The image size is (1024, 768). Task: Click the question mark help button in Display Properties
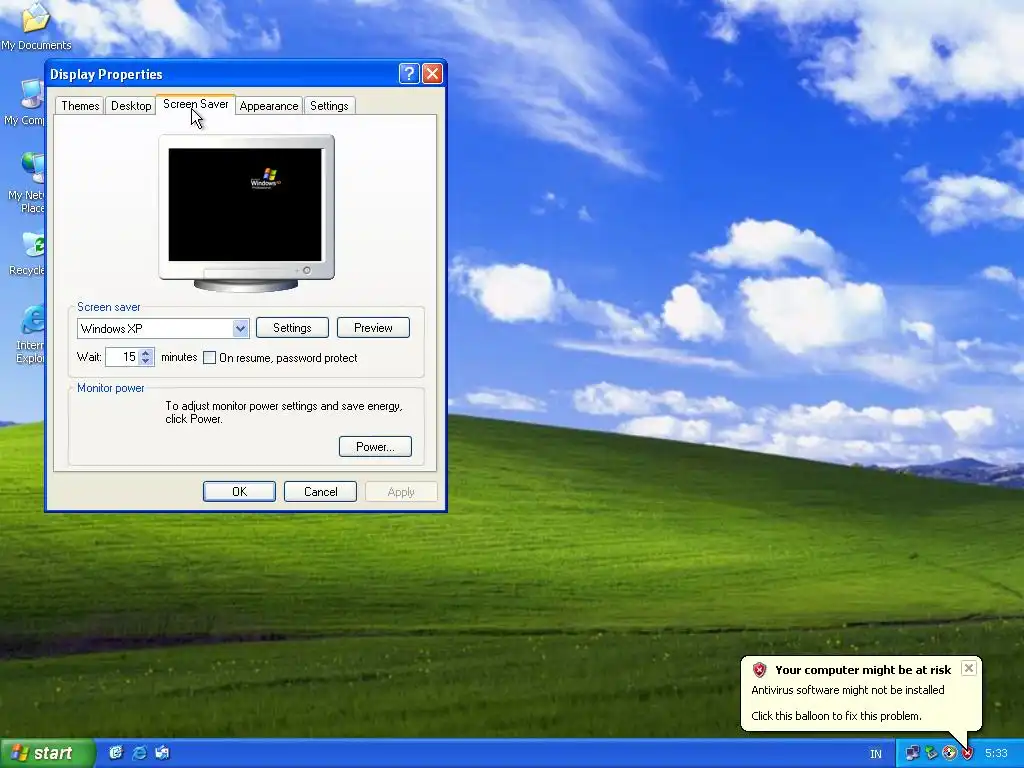click(x=409, y=74)
